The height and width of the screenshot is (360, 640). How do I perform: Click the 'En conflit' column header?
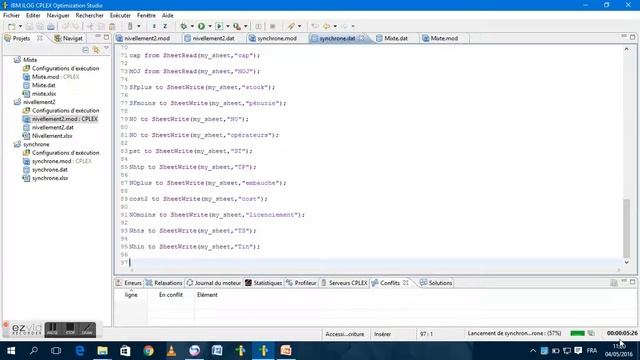pyautogui.click(x=171, y=295)
